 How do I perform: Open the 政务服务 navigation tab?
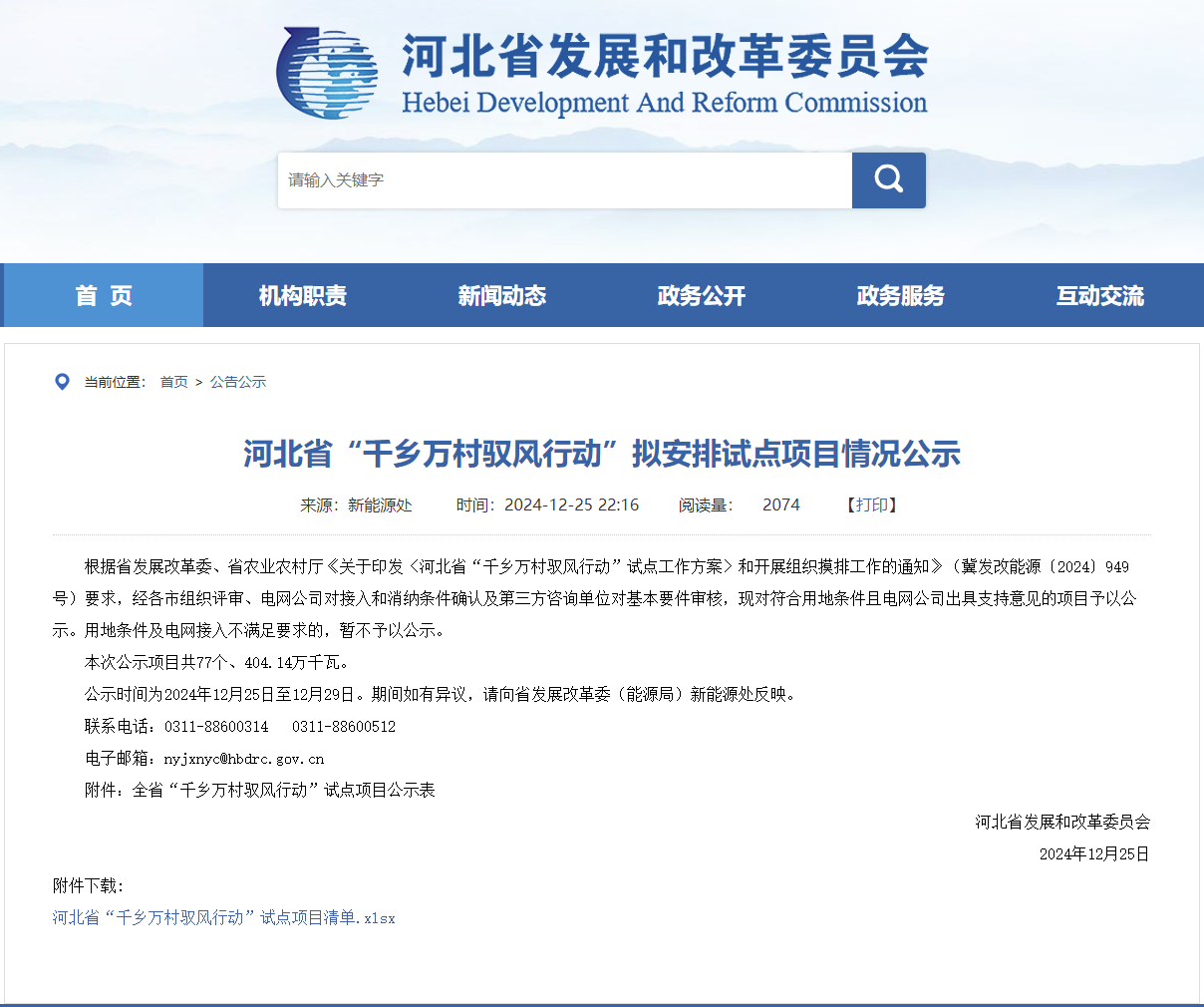(901, 295)
